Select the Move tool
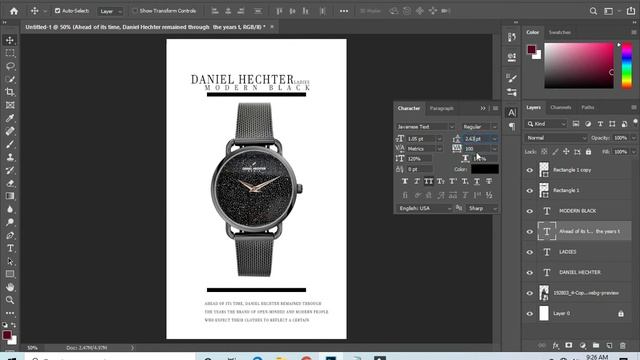The height and width of the screenshot is (360, 640). [x=10, y=40]
